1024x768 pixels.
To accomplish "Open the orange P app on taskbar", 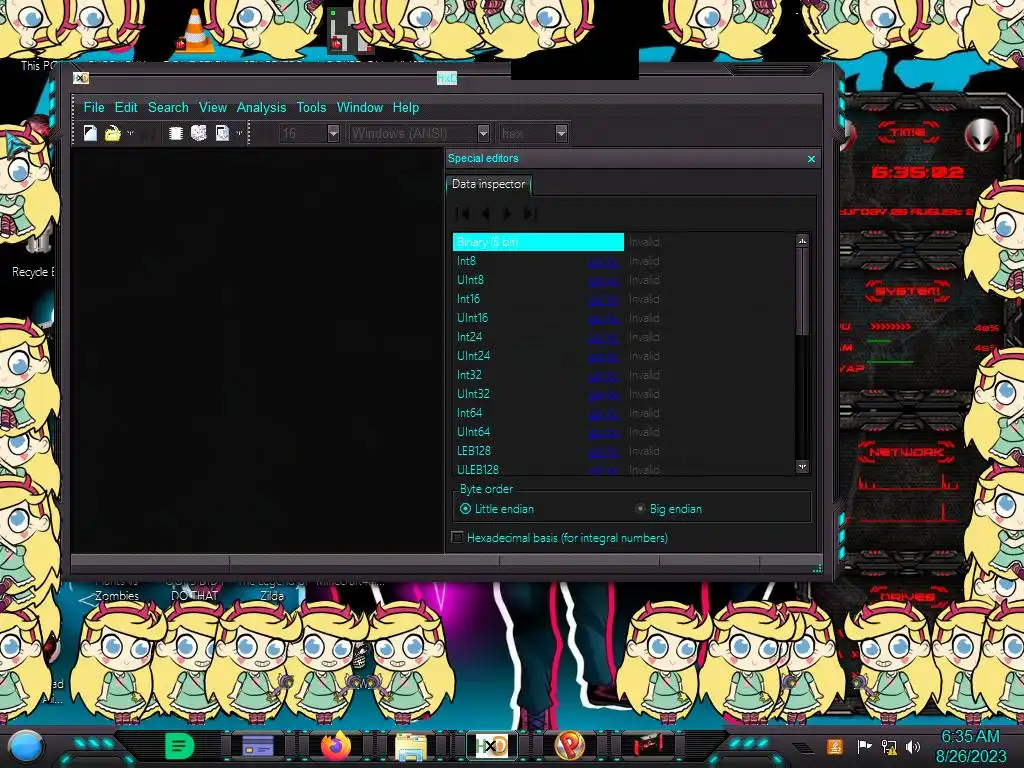I will click(x=569, y=745).
